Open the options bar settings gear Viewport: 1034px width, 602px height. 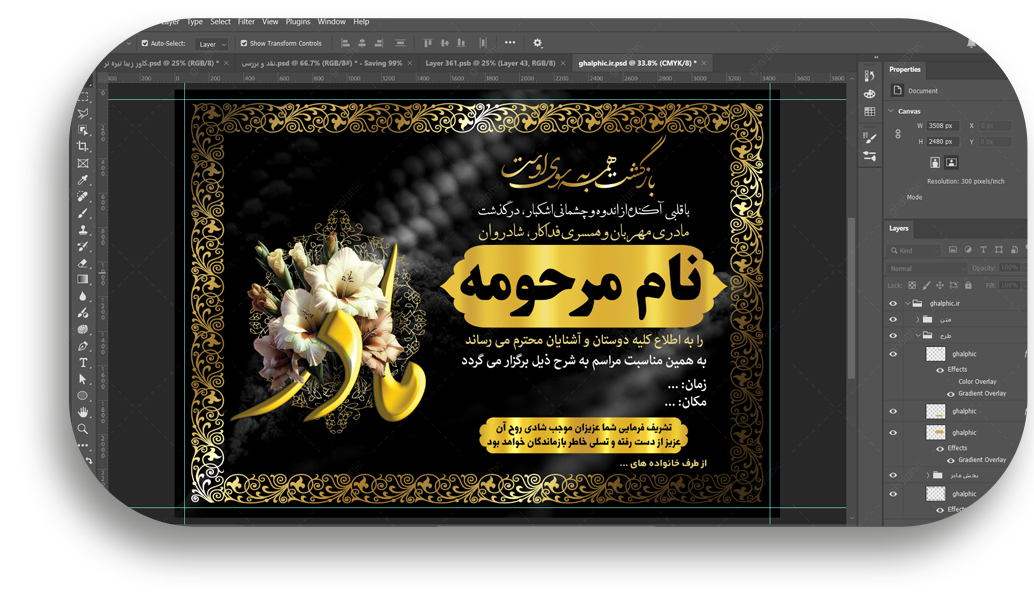[537, 43]
